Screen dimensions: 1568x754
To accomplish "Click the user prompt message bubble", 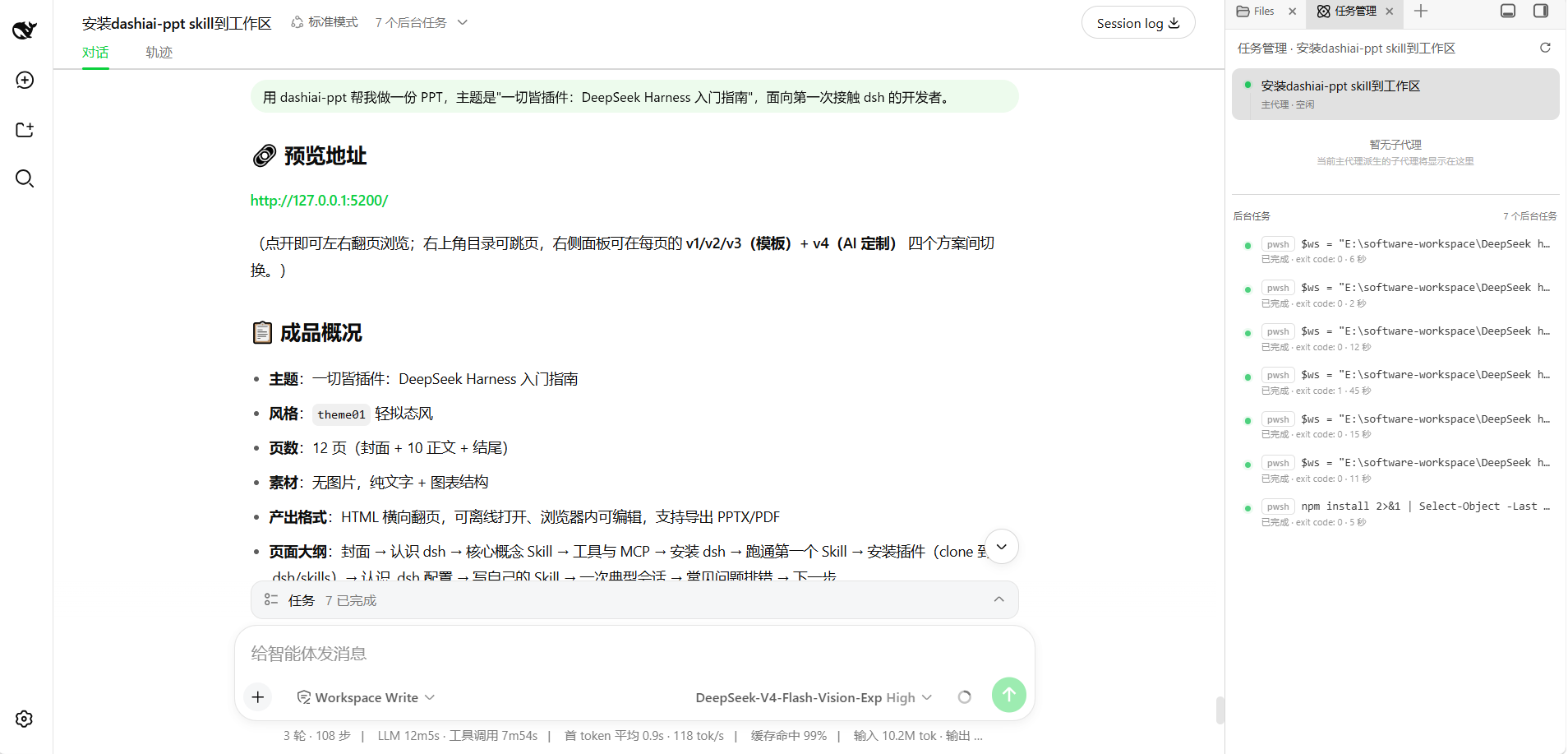I will point(634,97).
